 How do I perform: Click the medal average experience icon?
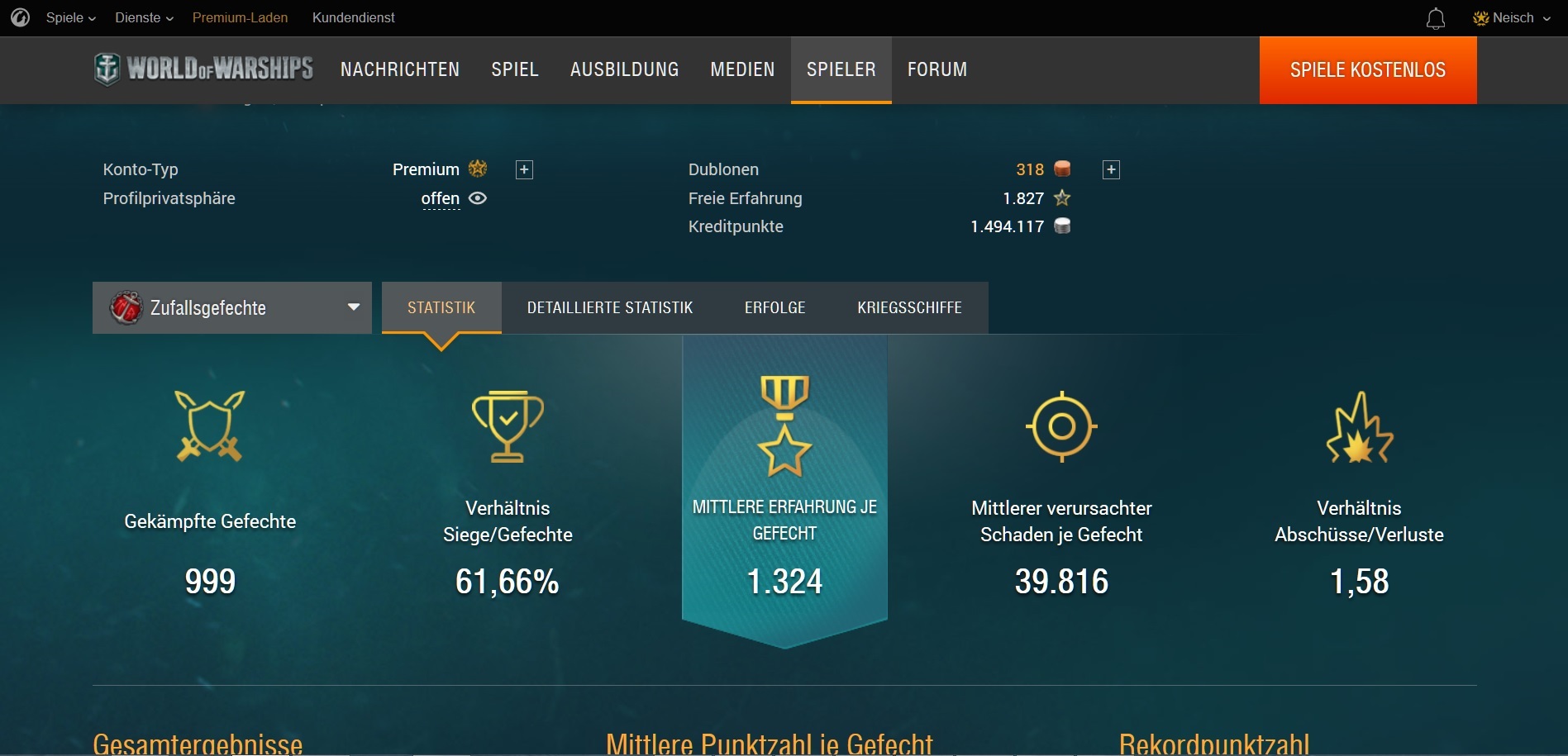point(784,426)
